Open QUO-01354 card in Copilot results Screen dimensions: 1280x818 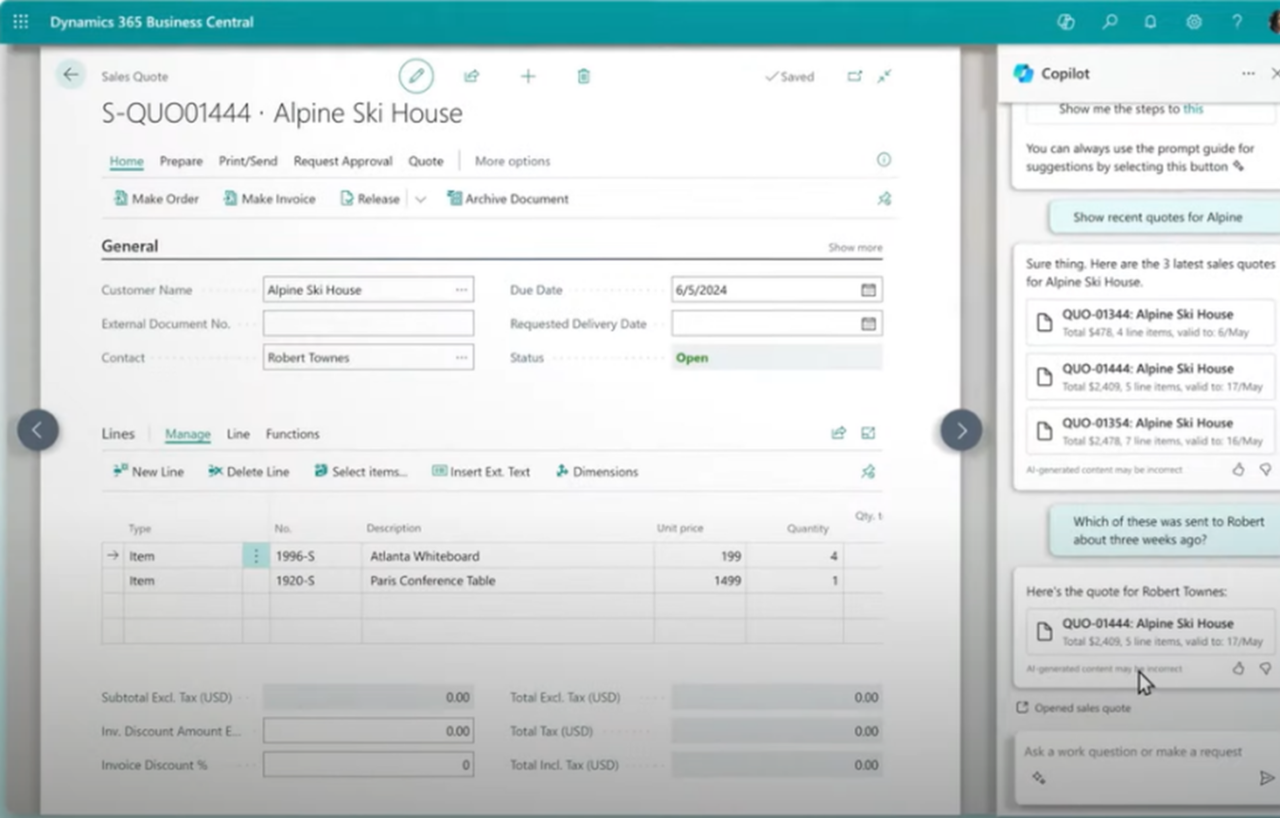[1151, 431]
